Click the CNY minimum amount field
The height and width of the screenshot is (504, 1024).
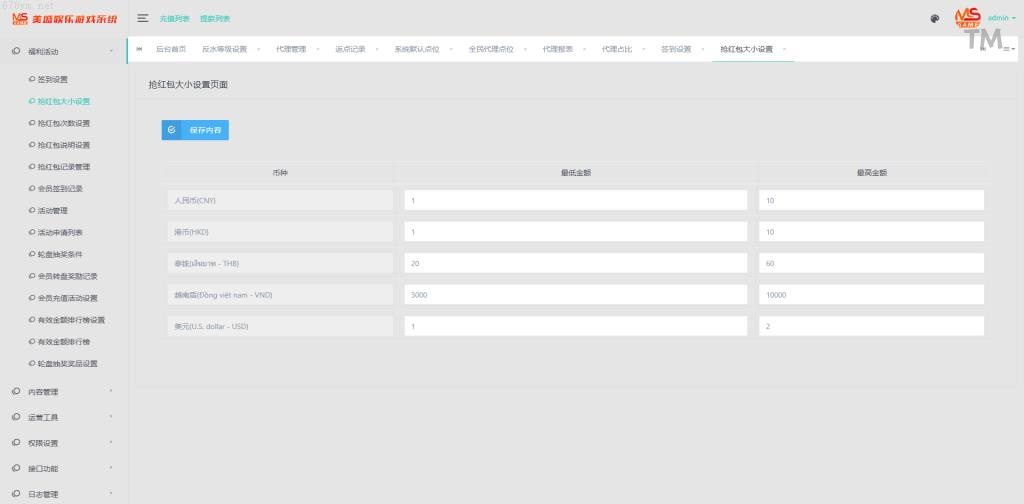(x=575, y=200)
